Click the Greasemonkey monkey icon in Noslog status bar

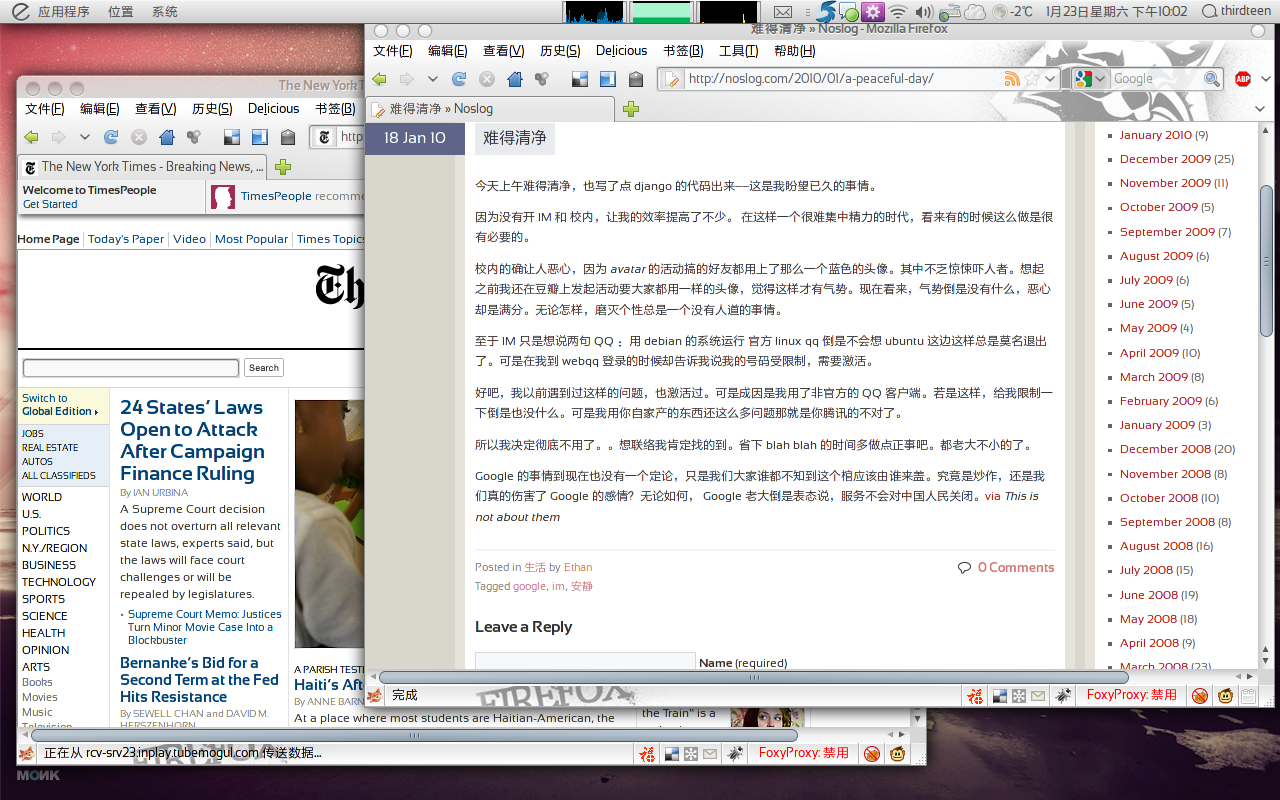[1225, 695]
